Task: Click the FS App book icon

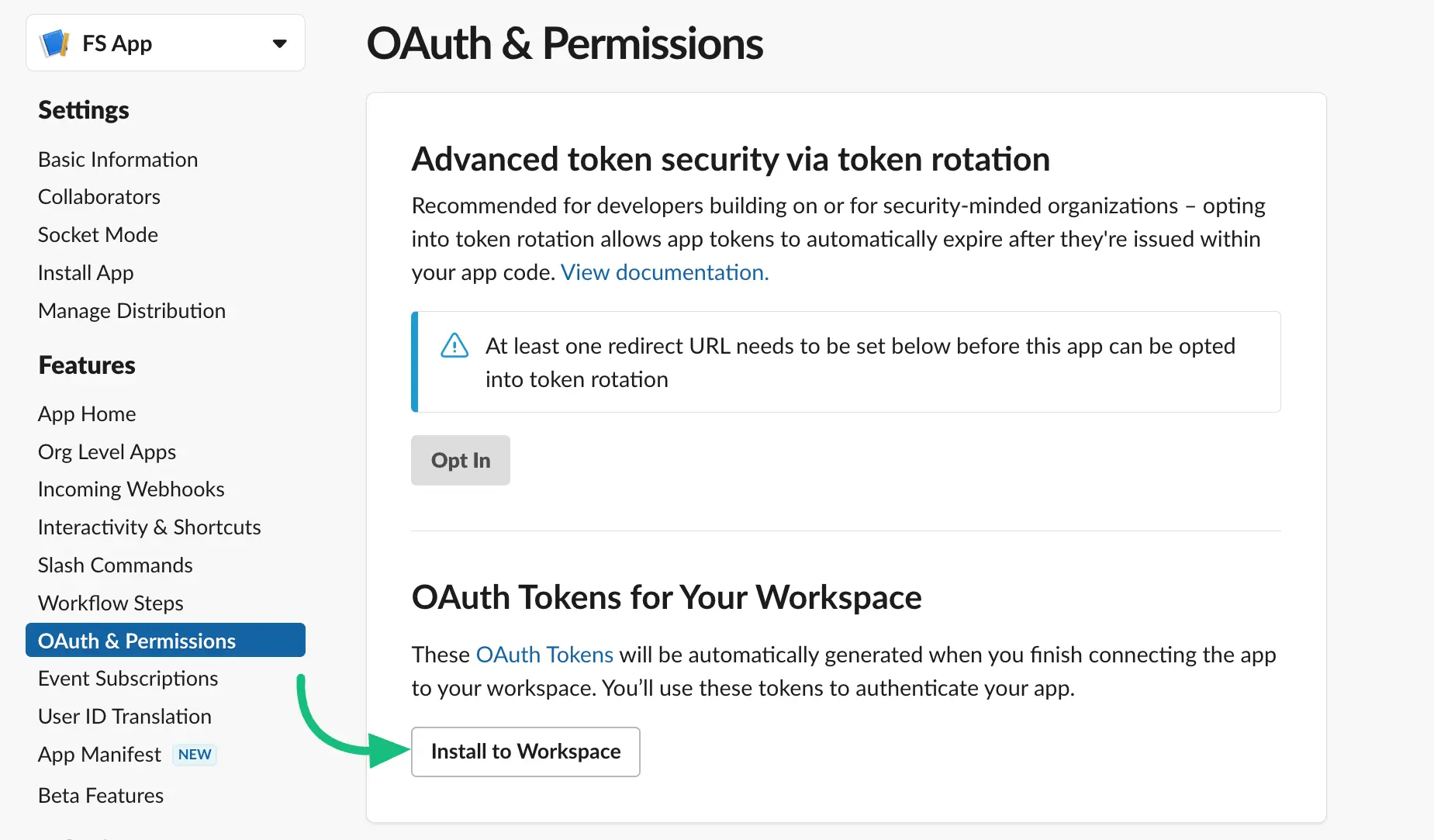Action: (54, 43)
